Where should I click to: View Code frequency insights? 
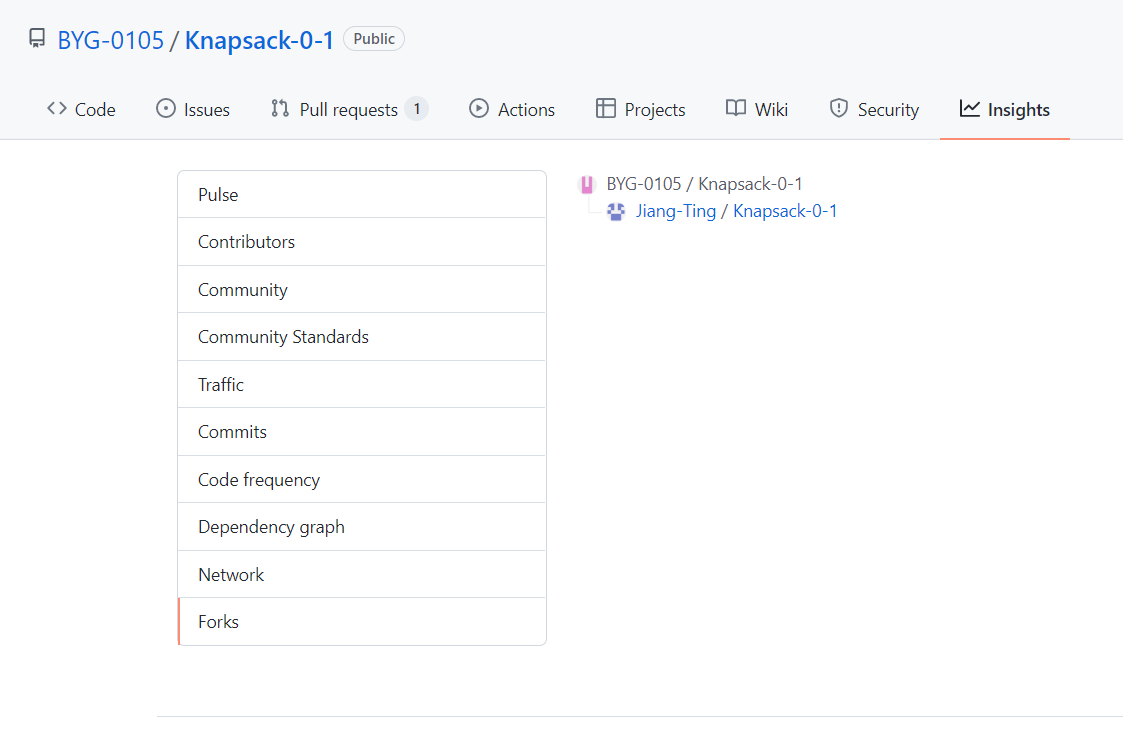pyautogui.click(x=362, y=479)
